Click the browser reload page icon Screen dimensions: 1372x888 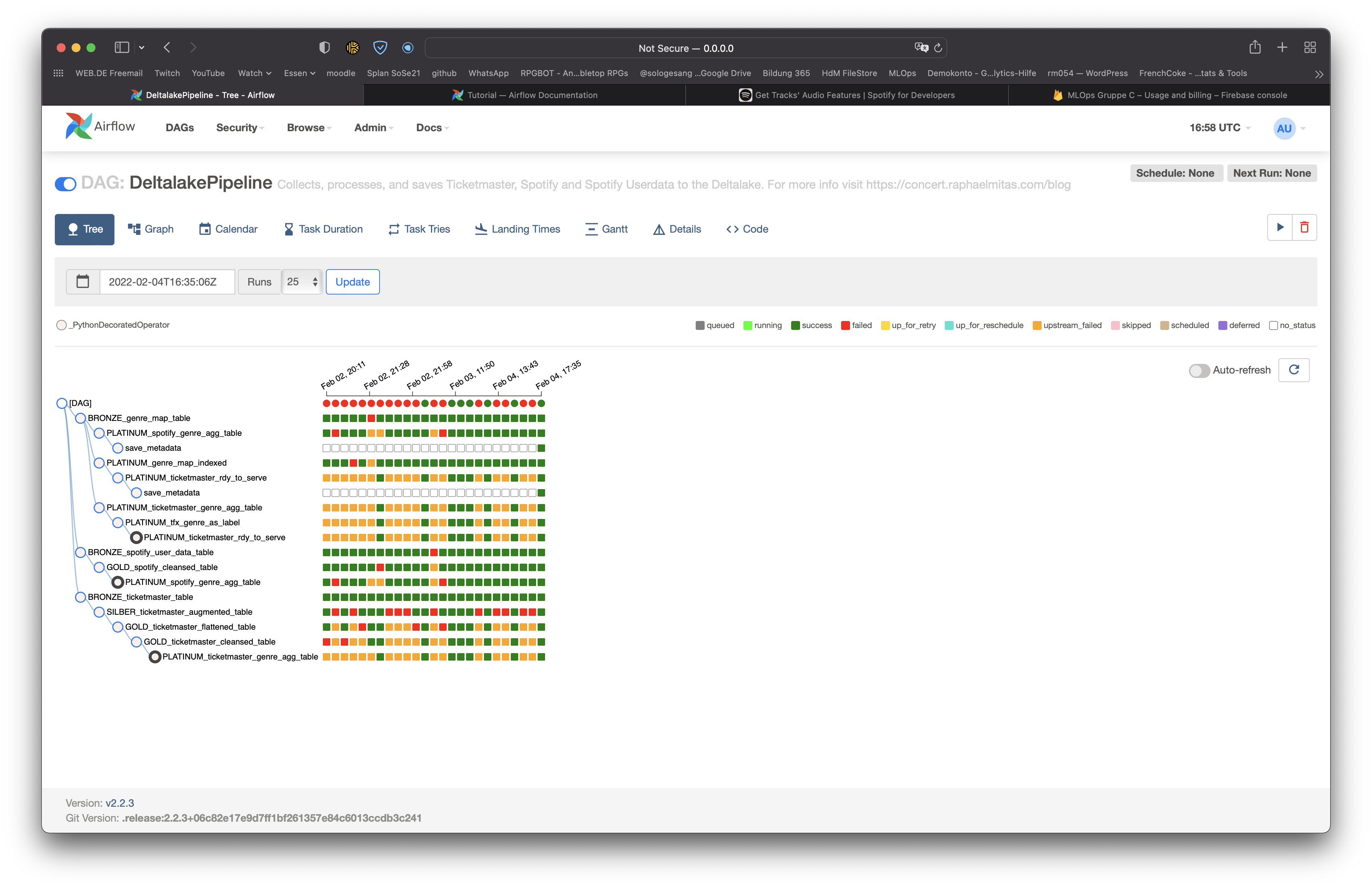tap(938, 48)
